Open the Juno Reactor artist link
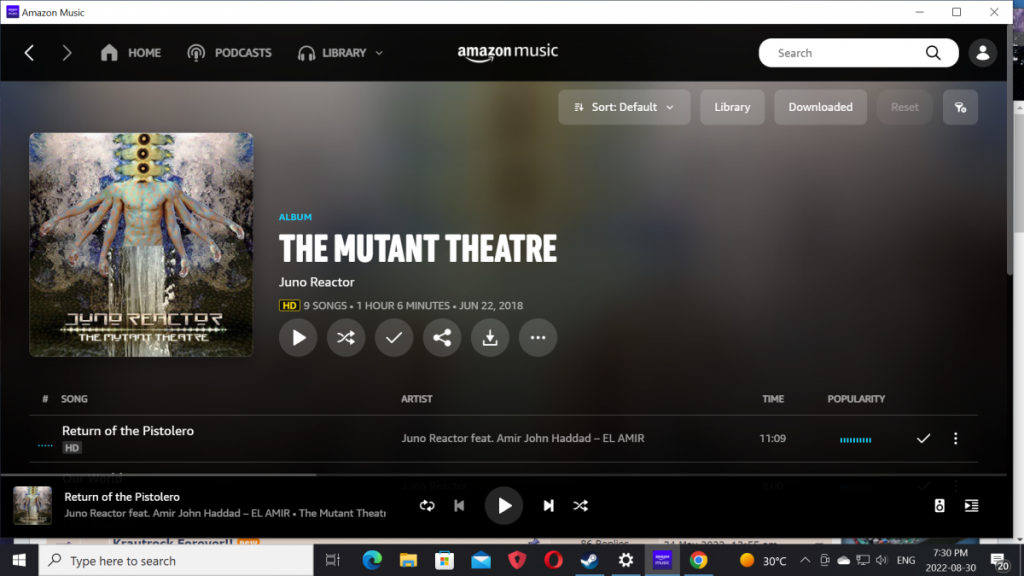The width and height of the screenshot is (1024, 576). point(317,282)
